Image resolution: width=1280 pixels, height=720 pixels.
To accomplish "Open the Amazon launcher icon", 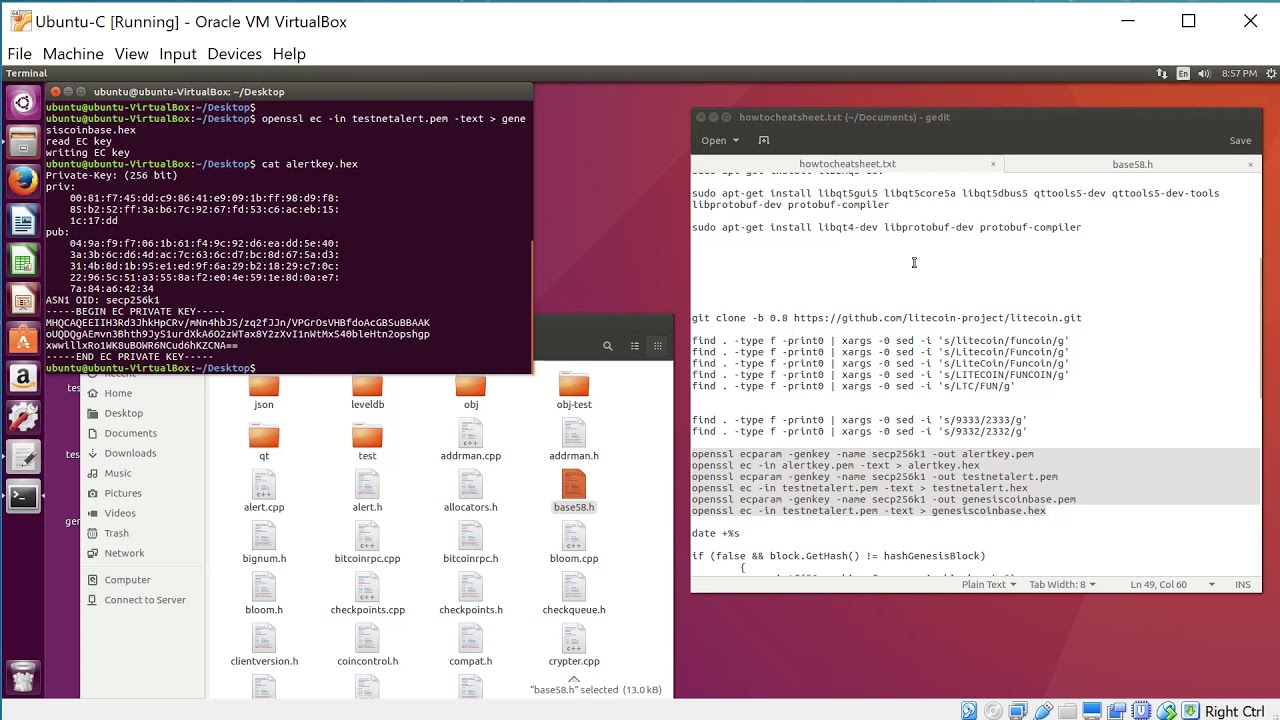I will 23,377.
